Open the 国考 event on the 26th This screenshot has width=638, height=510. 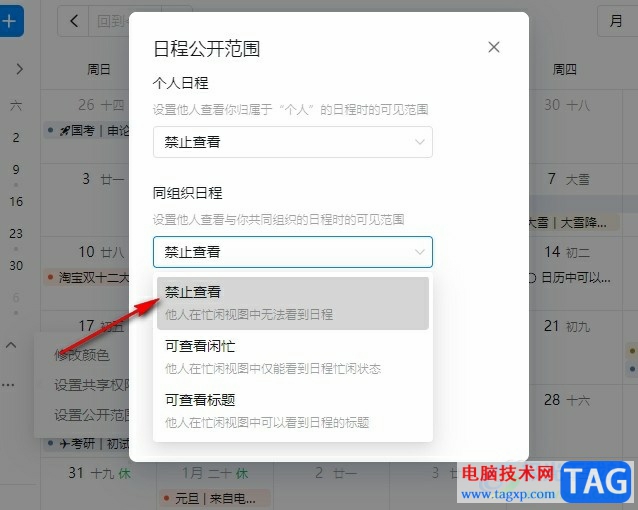[x=88, y=130]
